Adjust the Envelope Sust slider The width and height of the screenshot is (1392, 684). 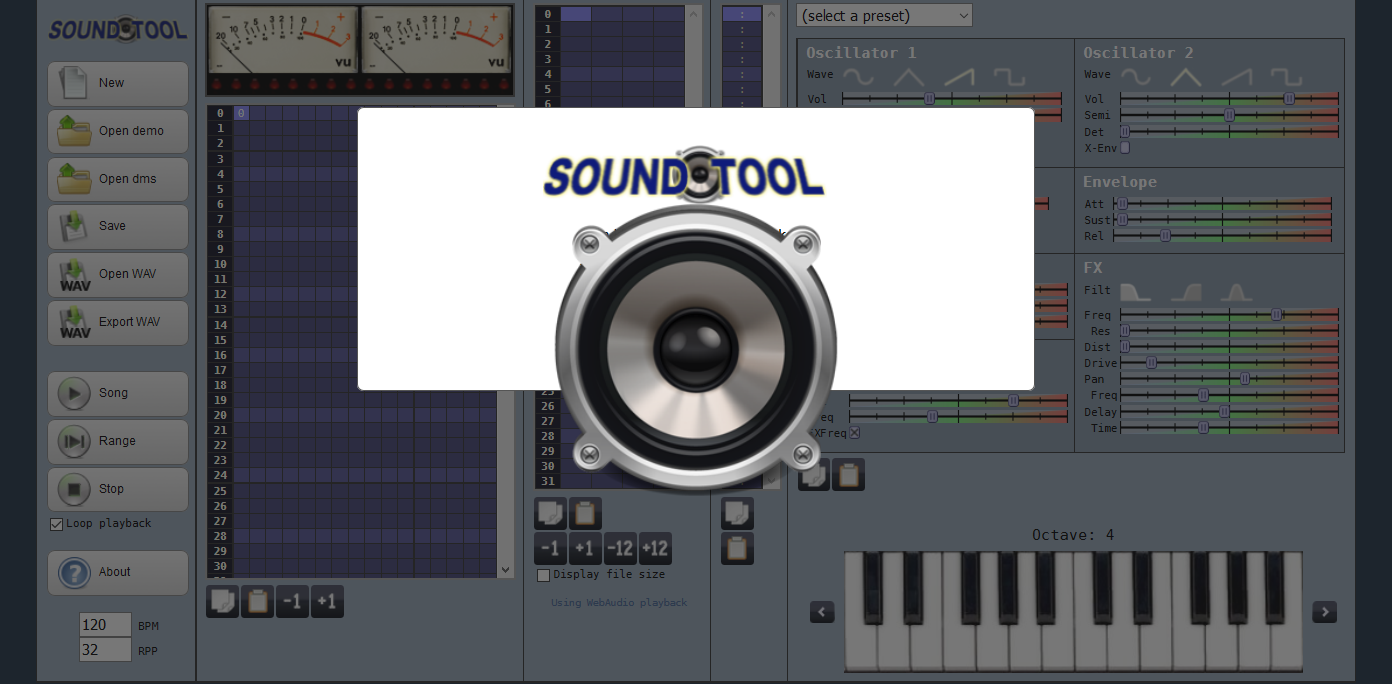click(1223, 220)
